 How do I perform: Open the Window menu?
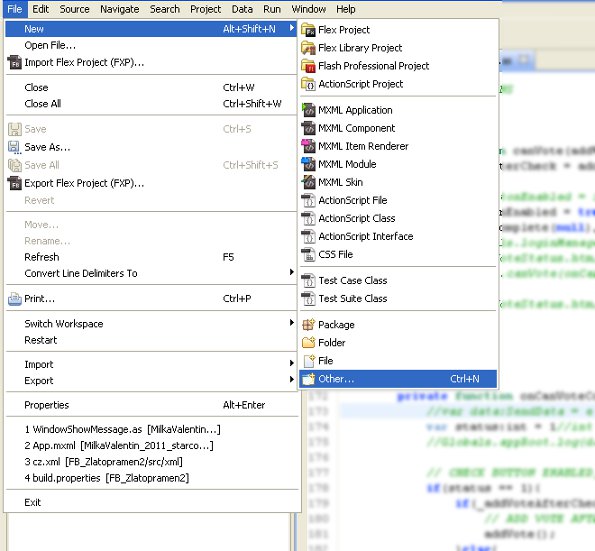309,9
